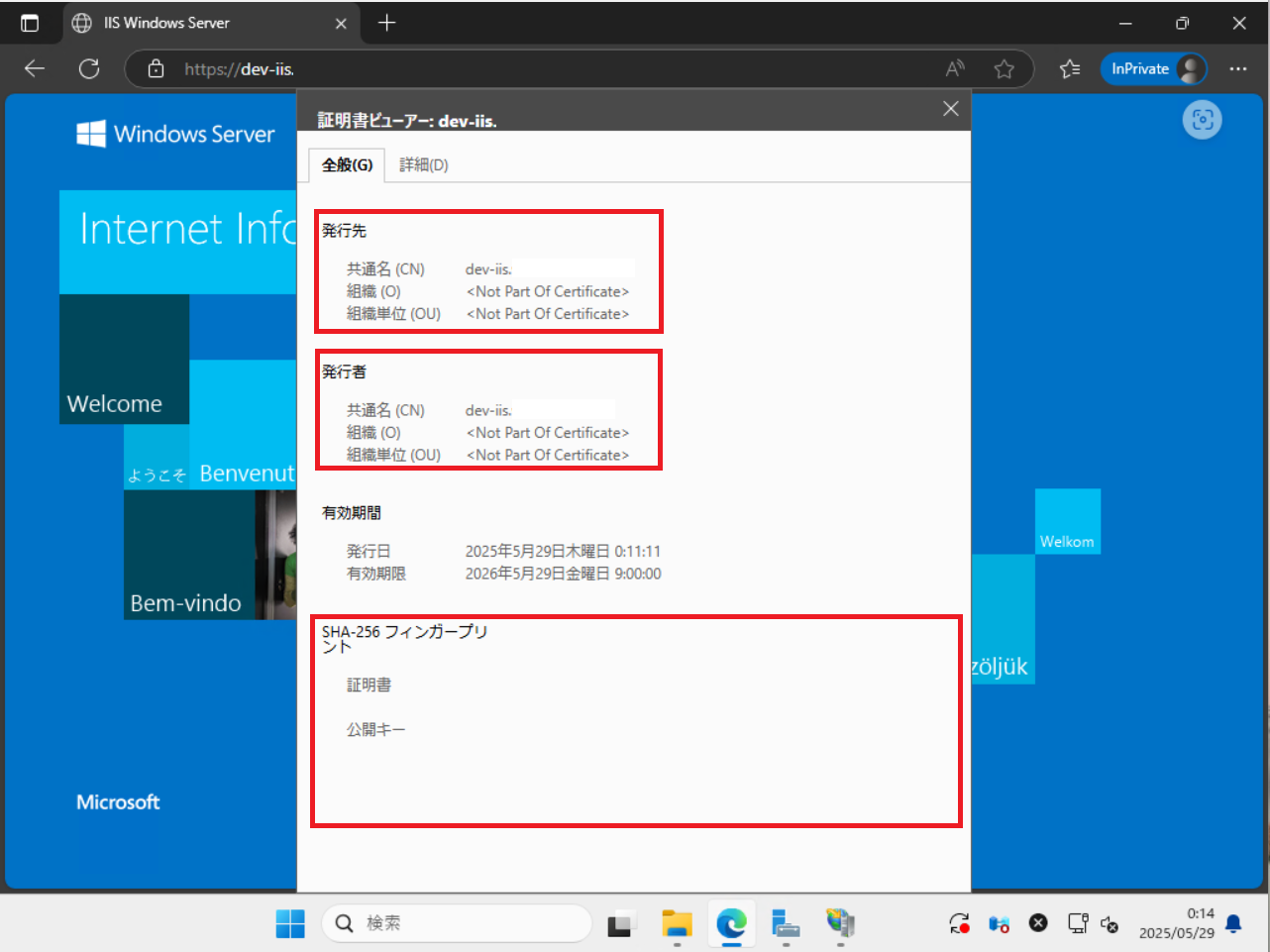Click the visual search icon on page
This screenshot has height=952, width=1270.
point(1202,120)
